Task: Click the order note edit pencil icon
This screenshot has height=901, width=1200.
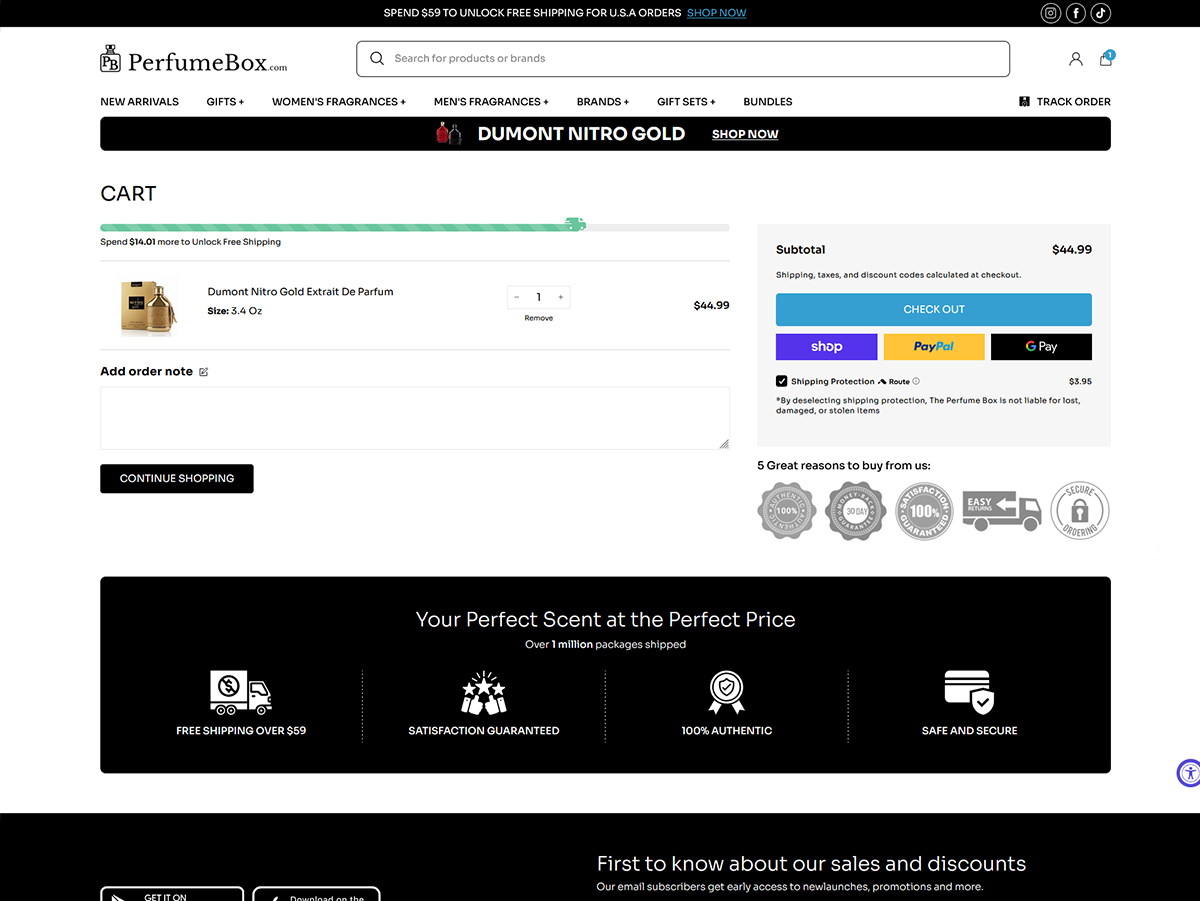Action: tap(204, 372)
